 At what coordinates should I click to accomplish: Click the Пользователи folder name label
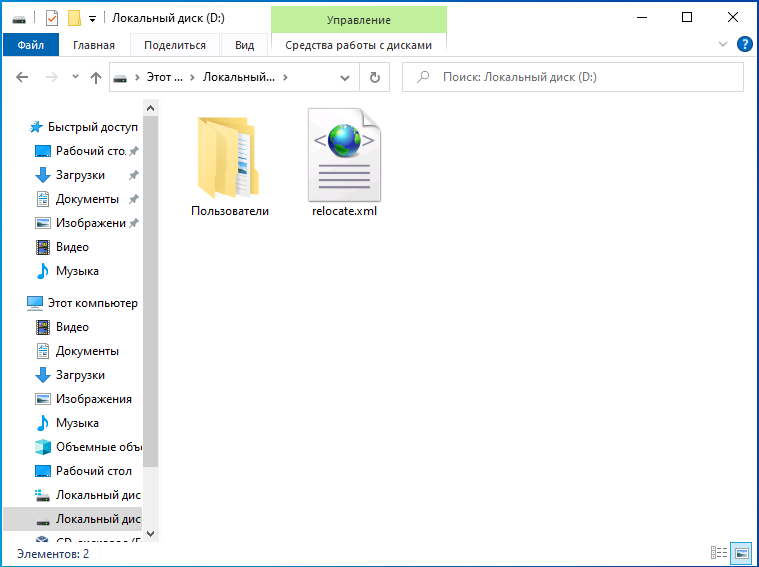[230, 211]
